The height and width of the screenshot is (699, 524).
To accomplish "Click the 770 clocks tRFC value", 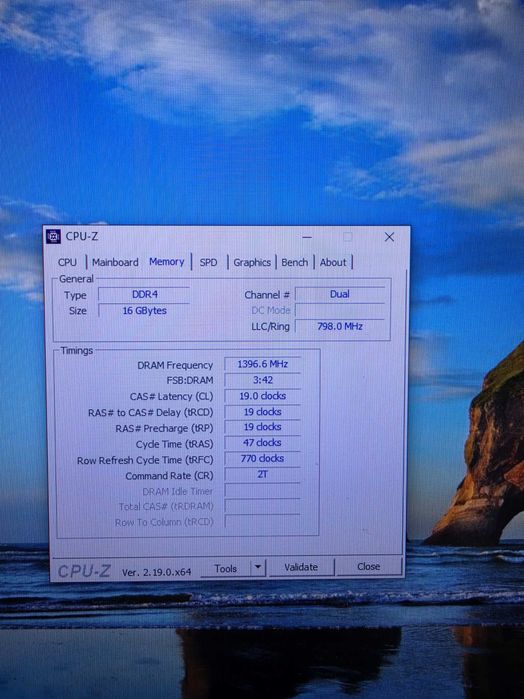I will (x=262, y=458).
